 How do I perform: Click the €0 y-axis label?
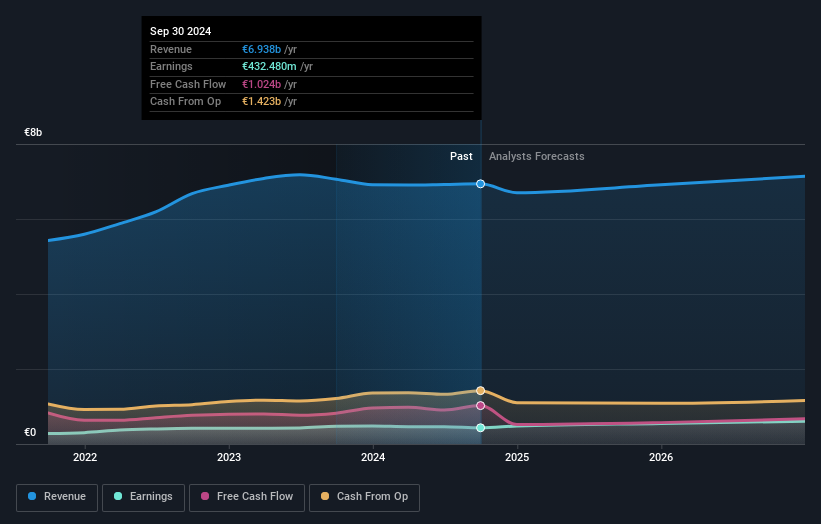30,432
